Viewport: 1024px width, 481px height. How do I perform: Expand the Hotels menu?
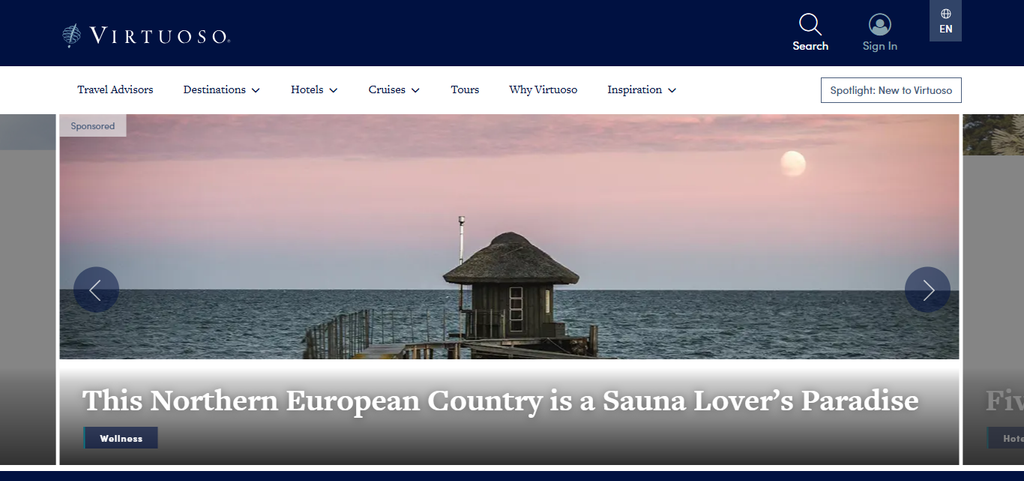(314, 90)
